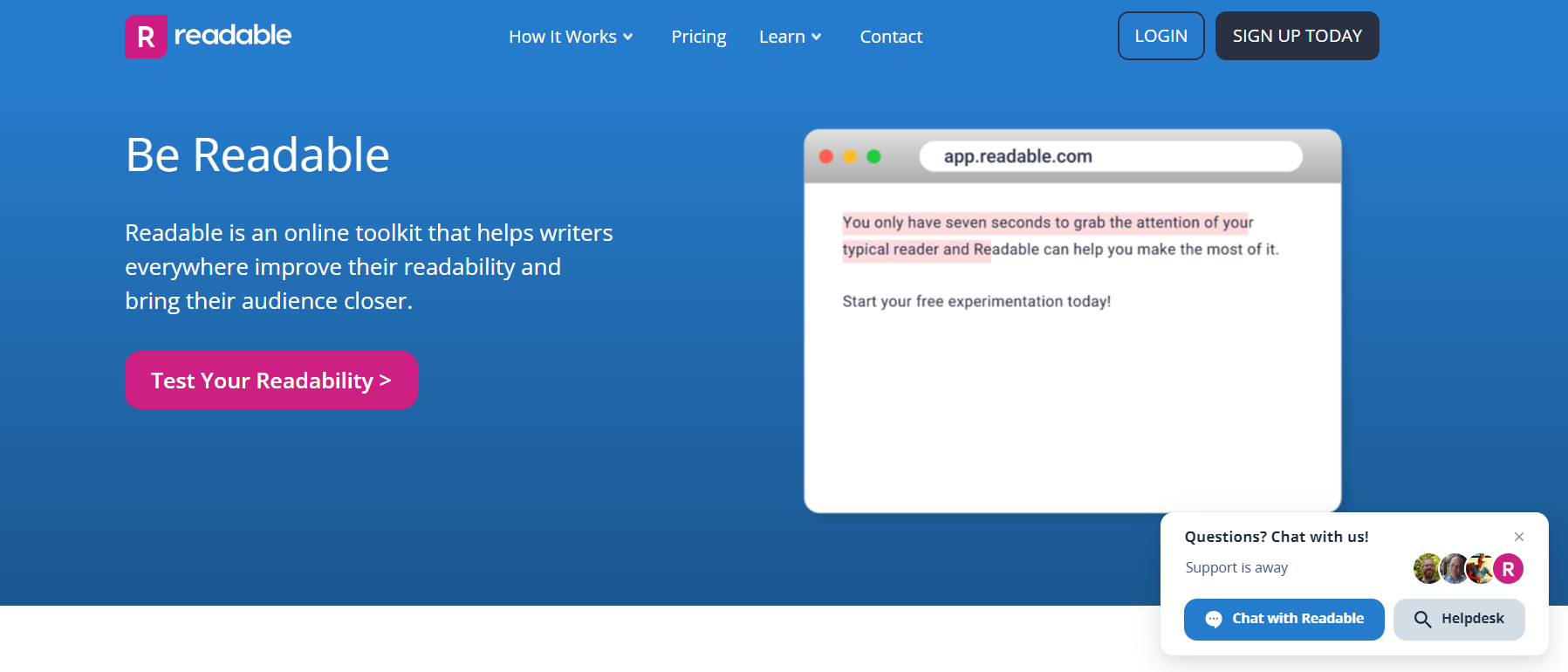Open the Contact page
Screen dimensions: 1568x672
point(891,37)
